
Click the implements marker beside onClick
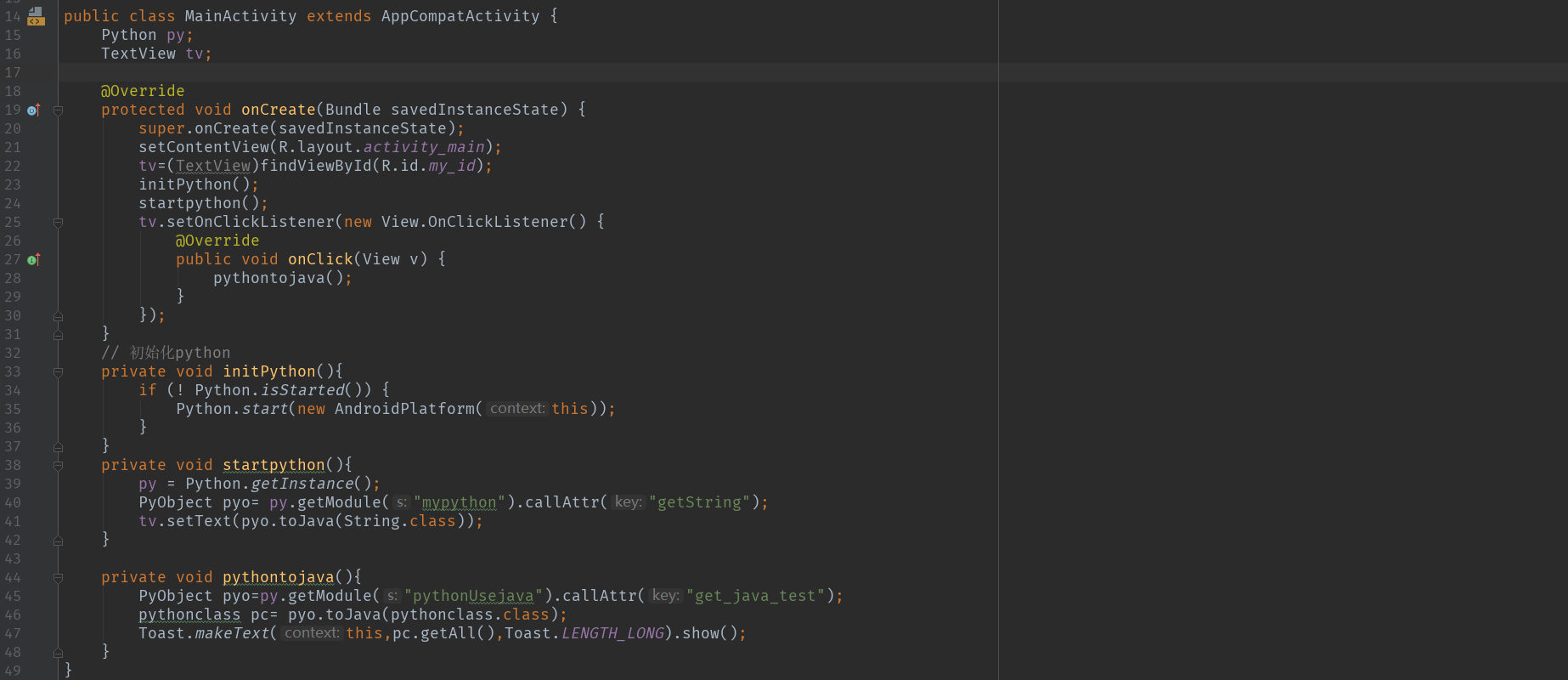click(x=34, y=259)
